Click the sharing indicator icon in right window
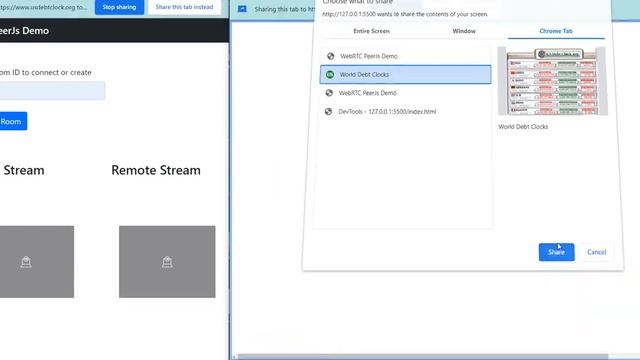The image size is (640, 360). click(242, 9)
